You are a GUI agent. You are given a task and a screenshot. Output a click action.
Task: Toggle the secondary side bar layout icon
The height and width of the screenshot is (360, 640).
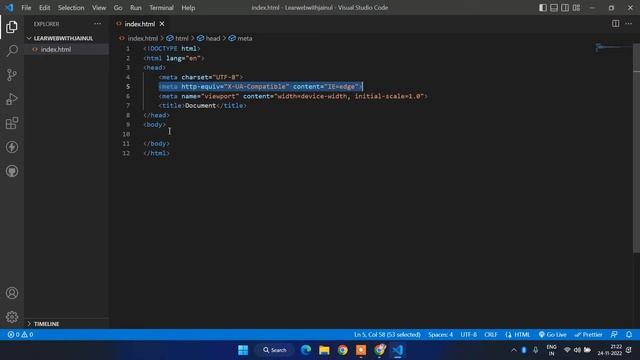(565, 8)
